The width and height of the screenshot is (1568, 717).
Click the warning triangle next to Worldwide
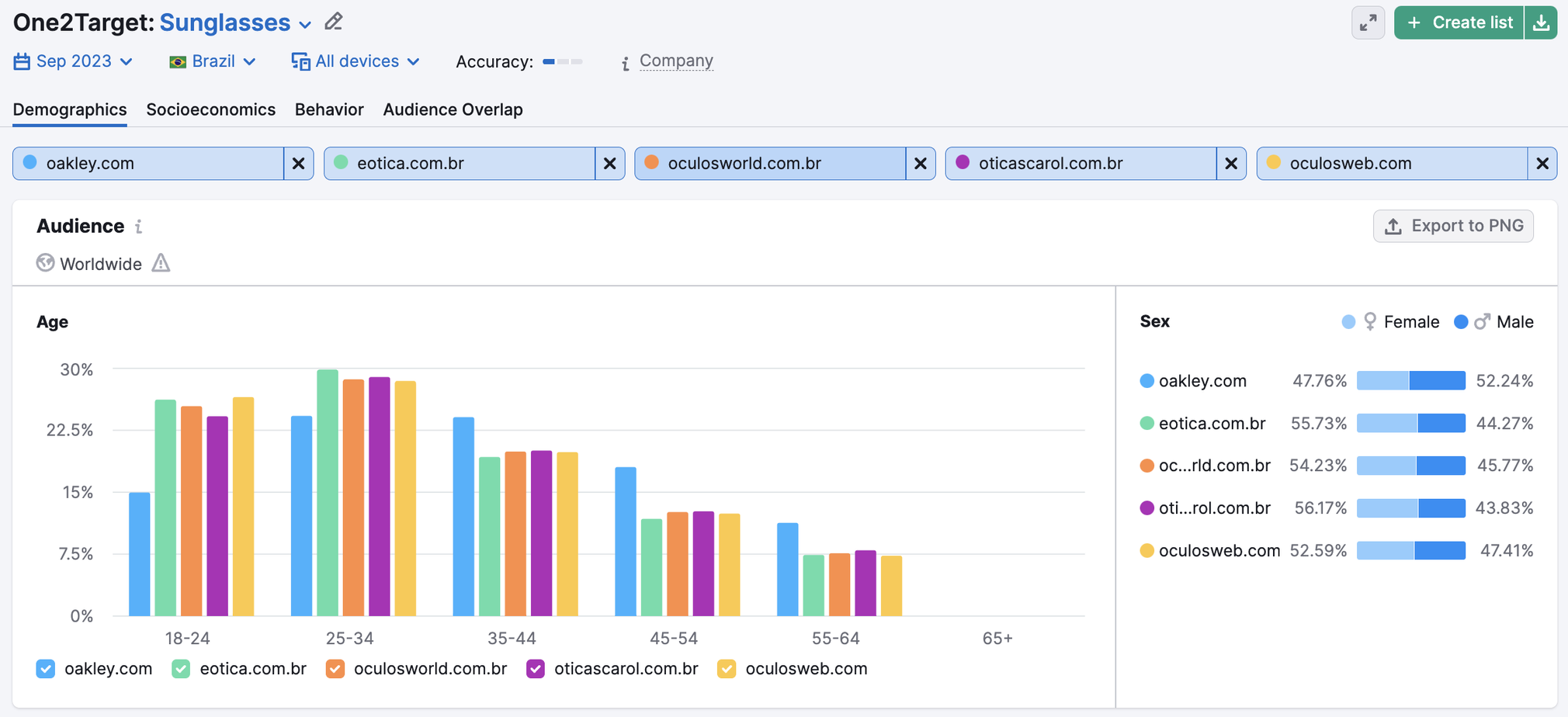[x=161, y=263]
